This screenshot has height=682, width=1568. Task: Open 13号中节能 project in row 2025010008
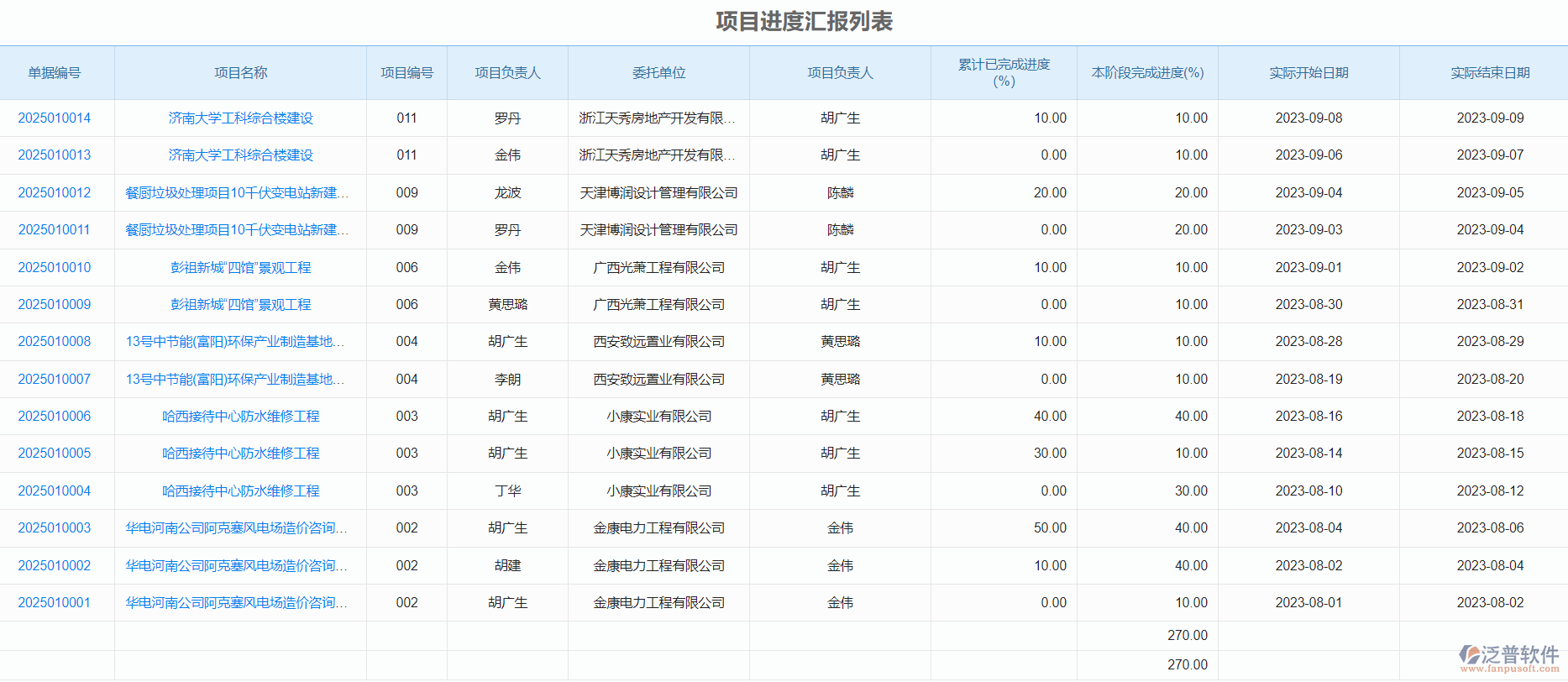click(235, 342)
